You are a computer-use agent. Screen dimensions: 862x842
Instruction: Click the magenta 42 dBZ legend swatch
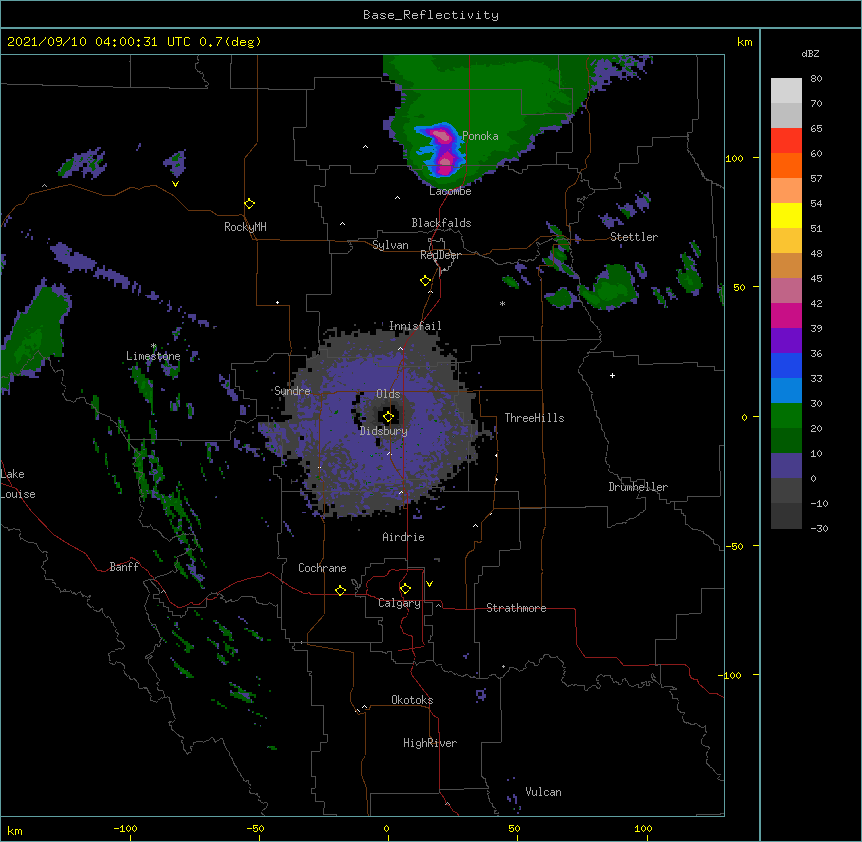click(x=786, y=315)
